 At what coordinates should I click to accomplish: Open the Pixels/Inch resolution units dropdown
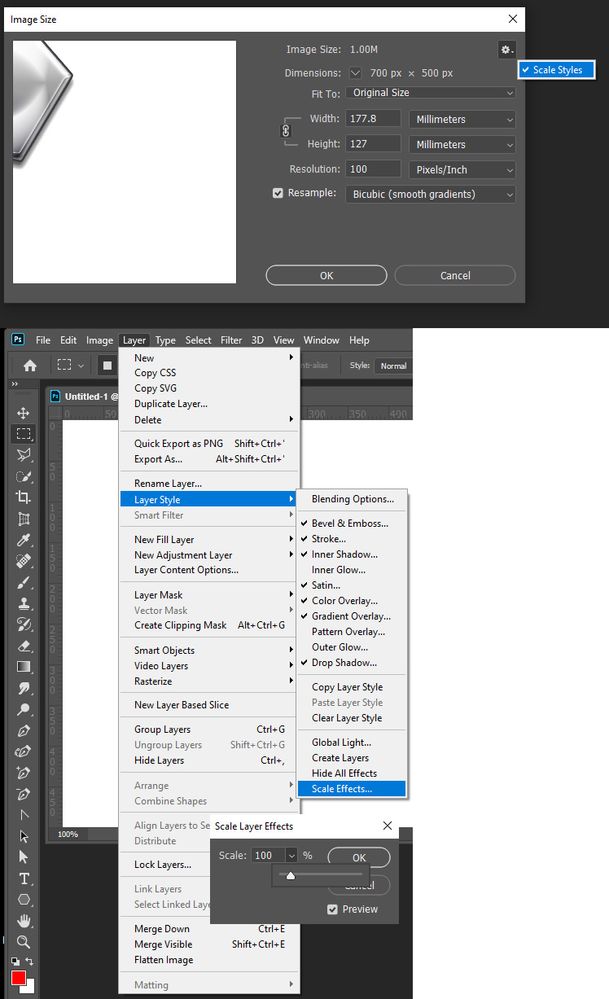[462, 169]
